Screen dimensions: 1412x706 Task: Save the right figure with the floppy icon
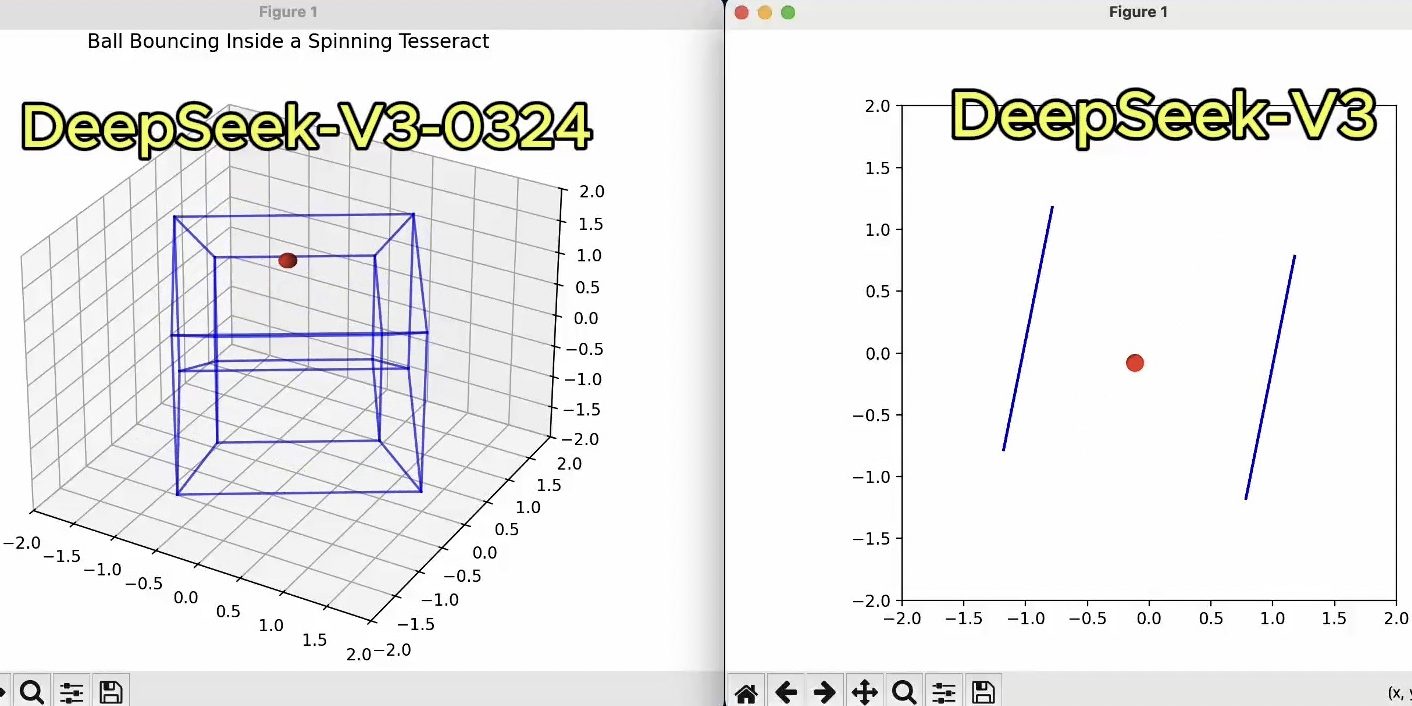click(983, 692)
